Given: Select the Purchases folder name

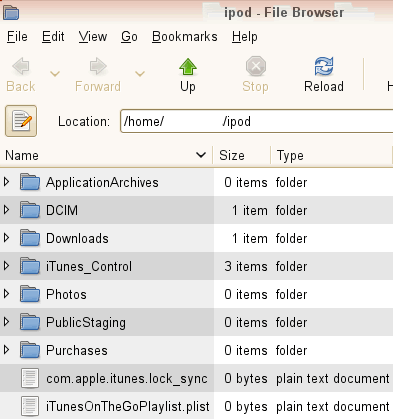Looking at the screenshot, I should point(77,350).
